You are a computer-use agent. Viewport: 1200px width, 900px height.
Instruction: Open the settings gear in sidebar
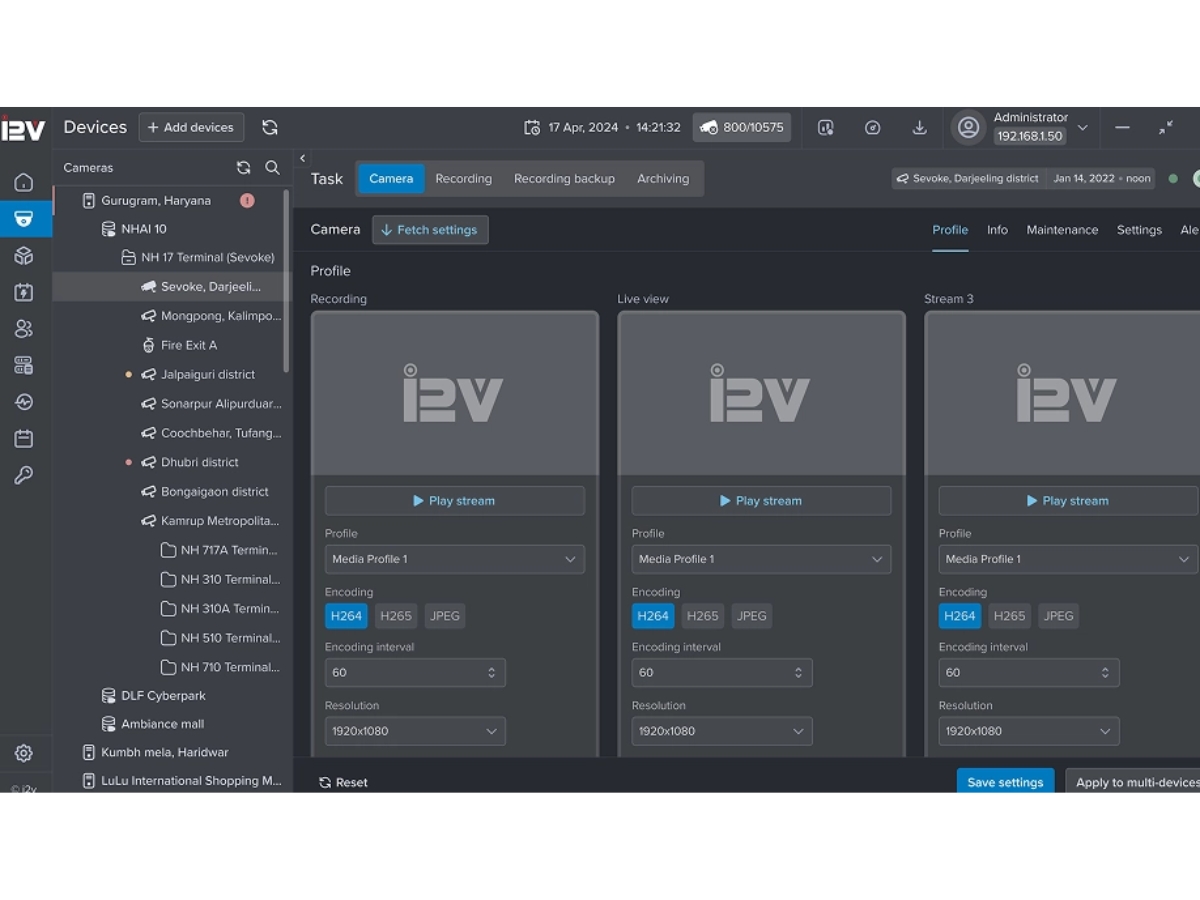click(x=24, y=753)
